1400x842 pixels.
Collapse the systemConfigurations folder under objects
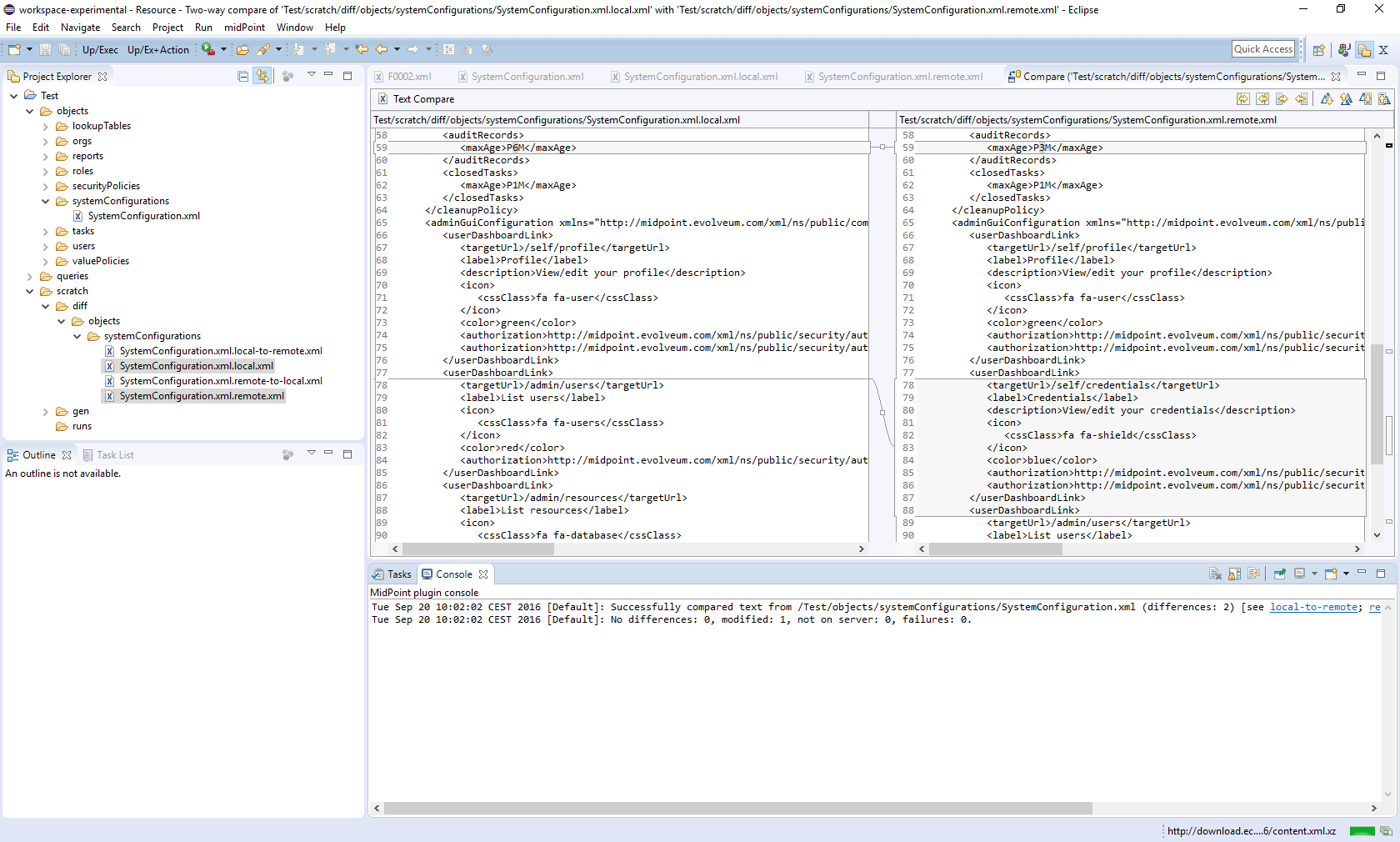(46, 201)
